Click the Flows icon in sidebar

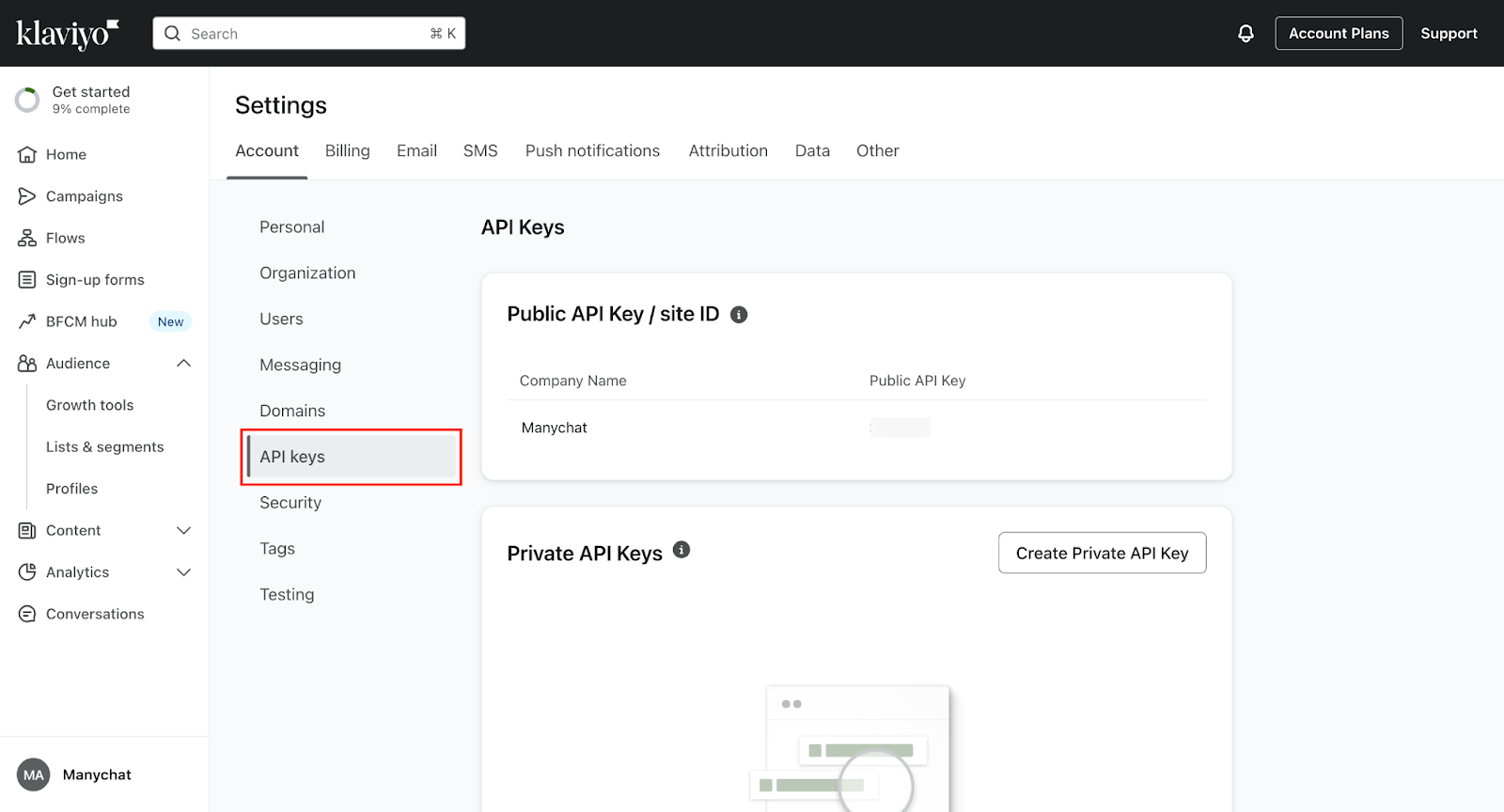tap(27, 238)
